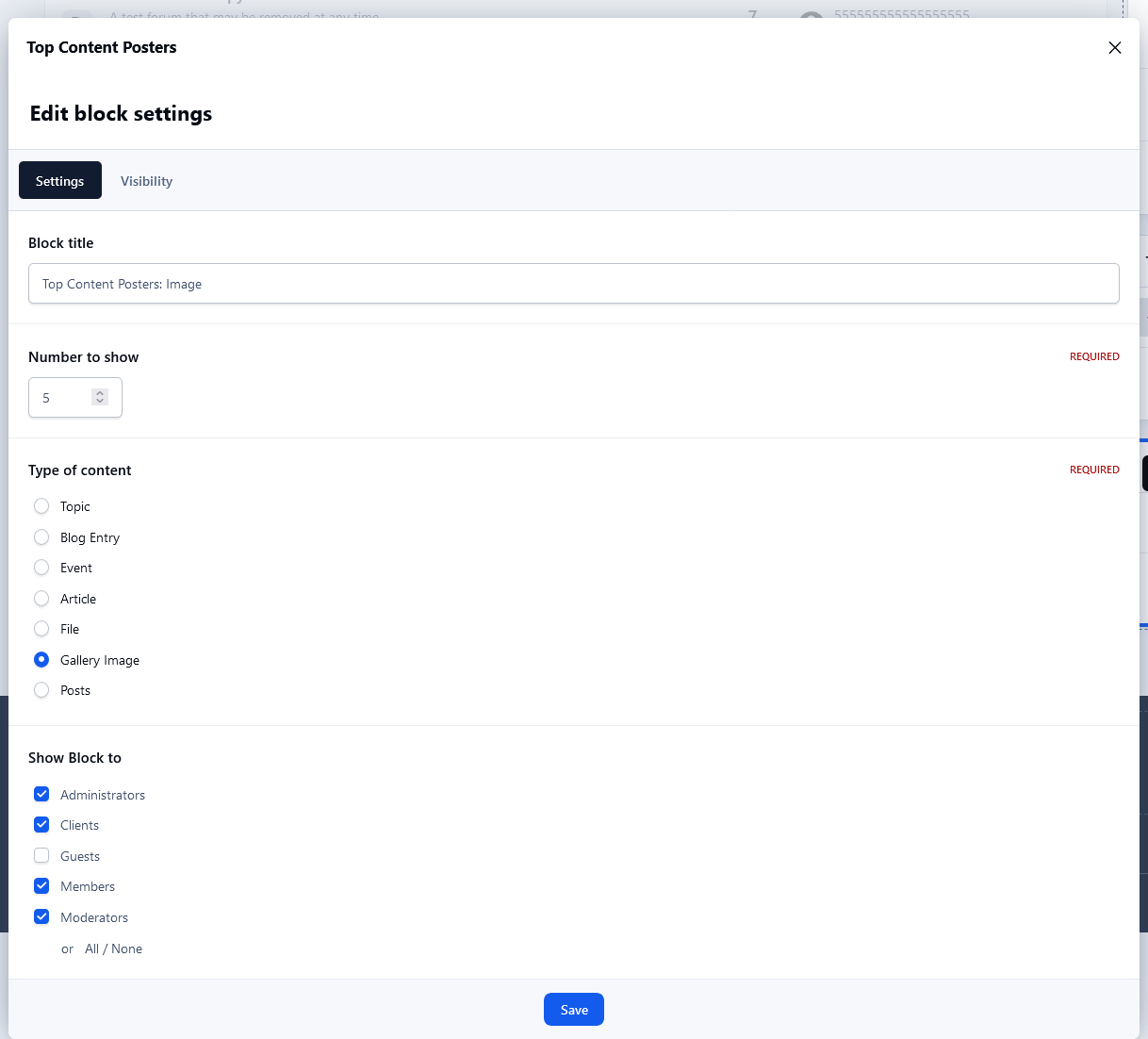Screen dimensions: 1148x1039
Task: Switch to the Visibility tab
Action: (146, 181)
